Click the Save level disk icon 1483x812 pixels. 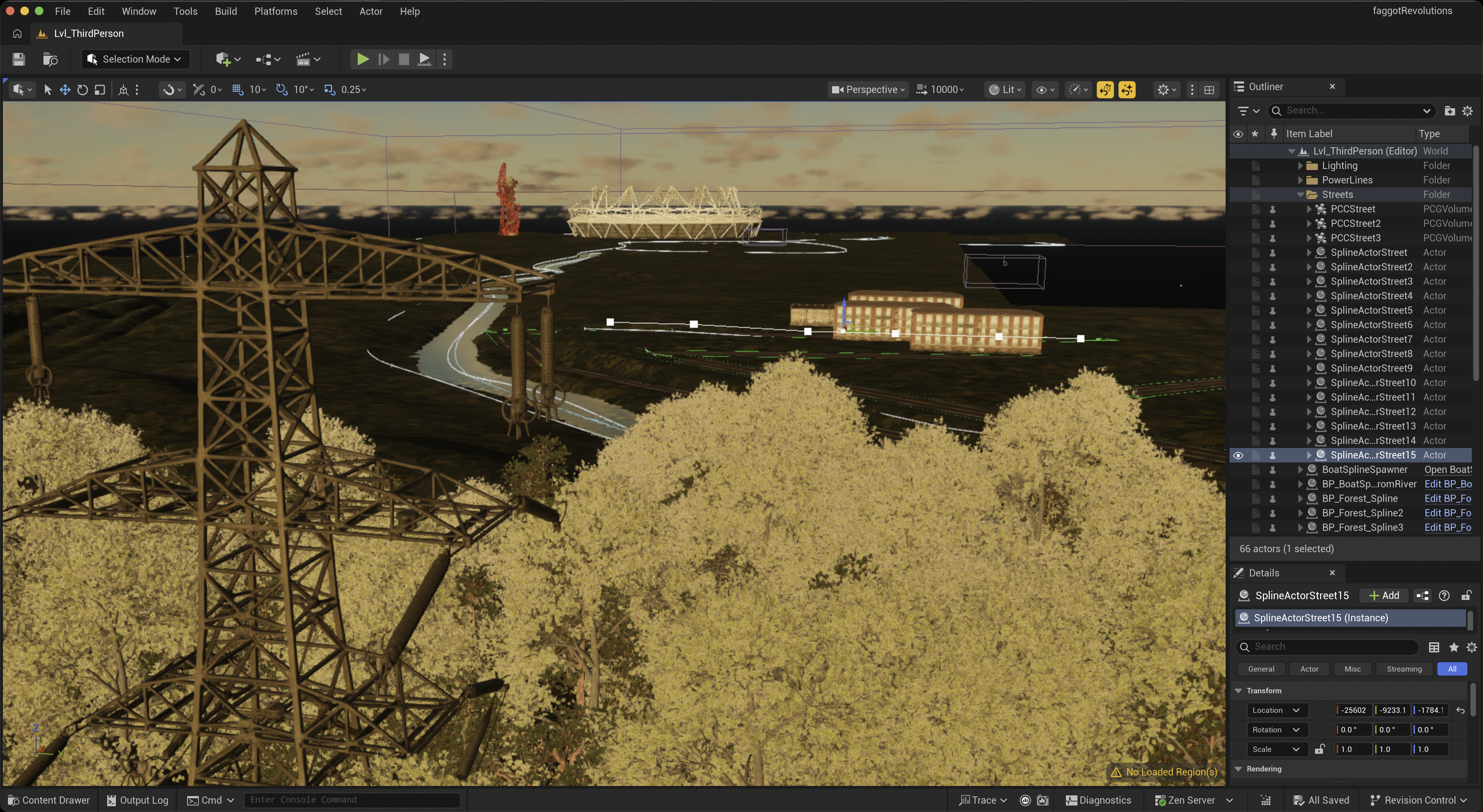tap(18, 59)
